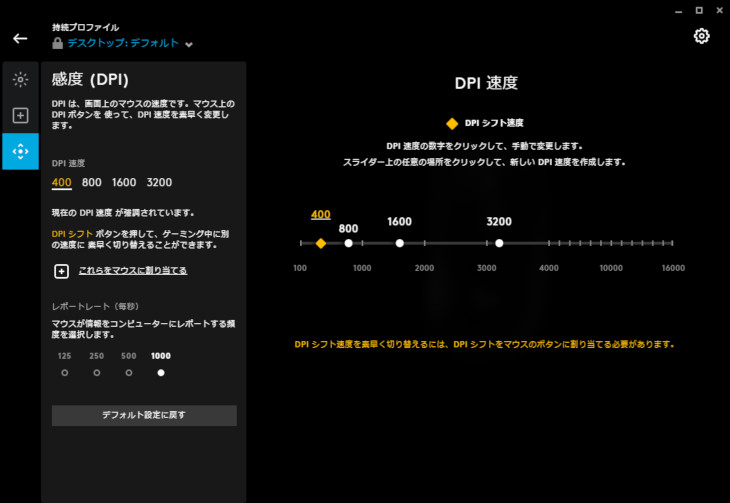Minimize the G HUB window
Viewport: 730px width, 503px height.
click(679, 11)
